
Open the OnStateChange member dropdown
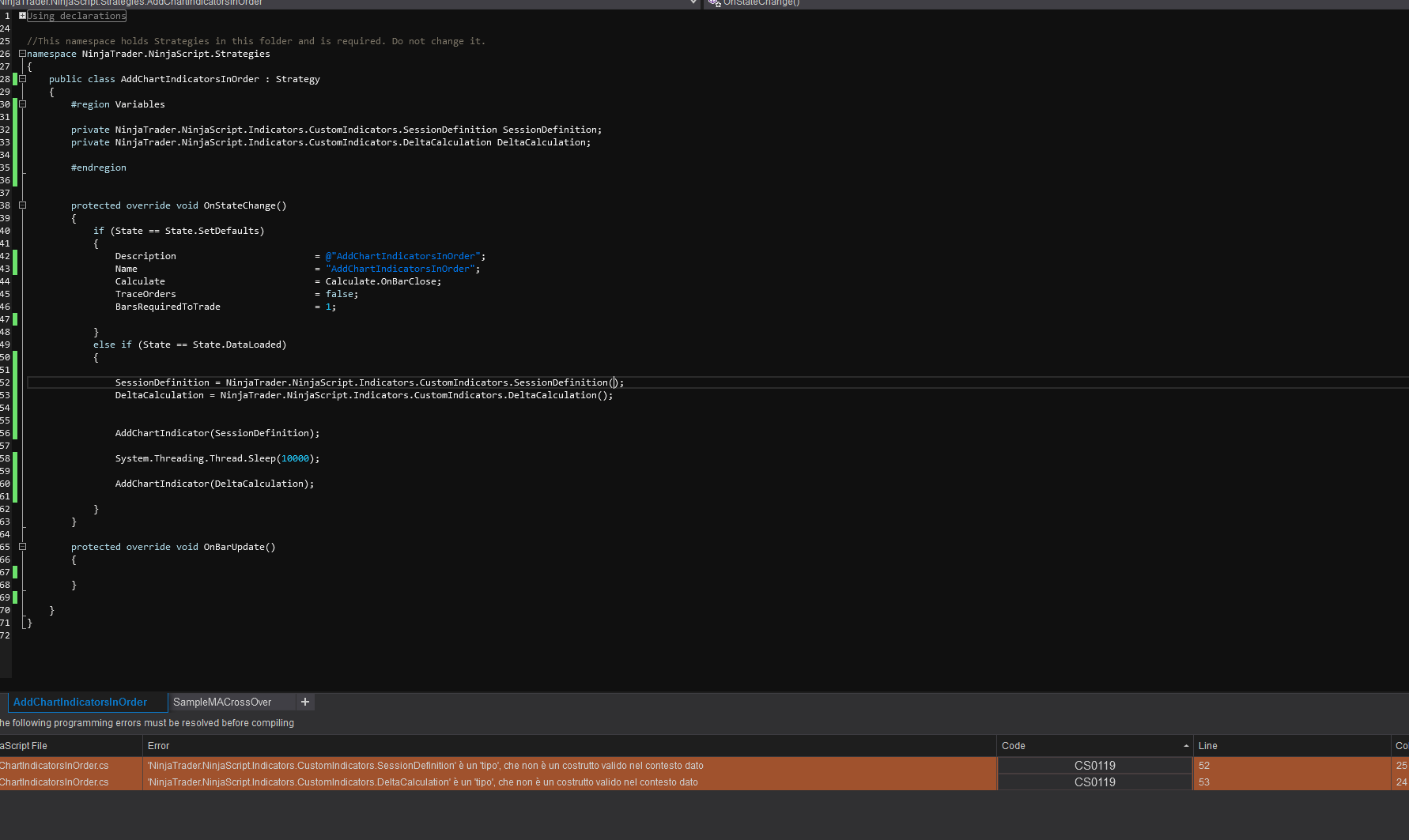coord(1058,3)
